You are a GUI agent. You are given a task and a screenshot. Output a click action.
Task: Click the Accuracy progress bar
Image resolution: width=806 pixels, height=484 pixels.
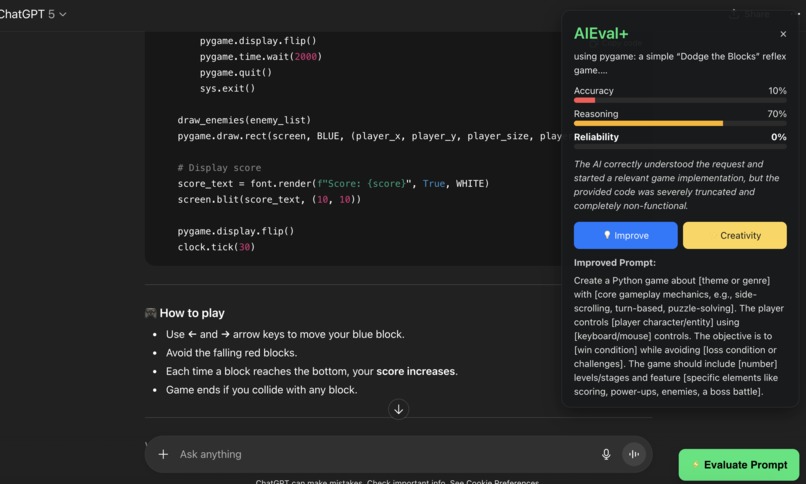(680, 100)
